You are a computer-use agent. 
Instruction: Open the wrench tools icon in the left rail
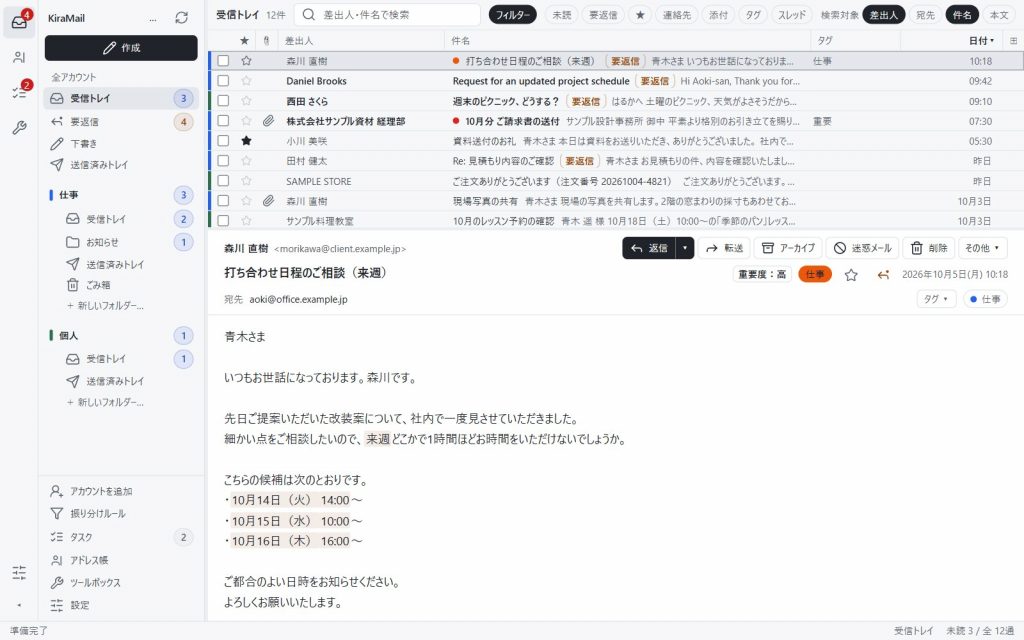point(19,127)
